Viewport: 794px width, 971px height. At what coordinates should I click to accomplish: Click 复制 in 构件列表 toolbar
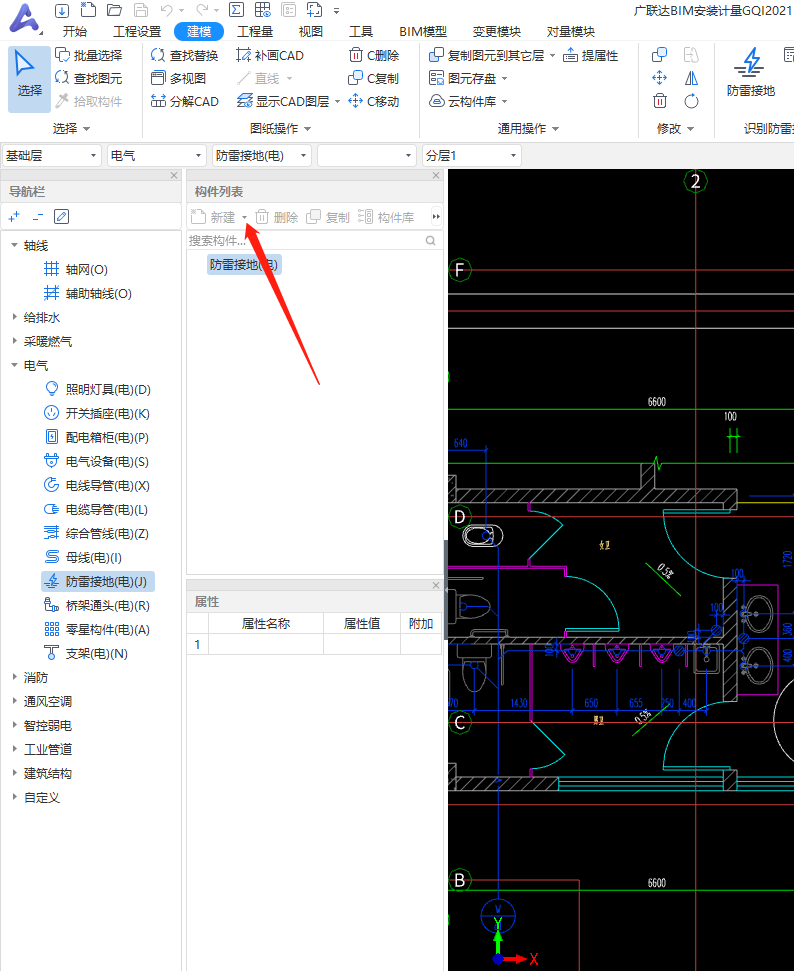click(328, 217)
